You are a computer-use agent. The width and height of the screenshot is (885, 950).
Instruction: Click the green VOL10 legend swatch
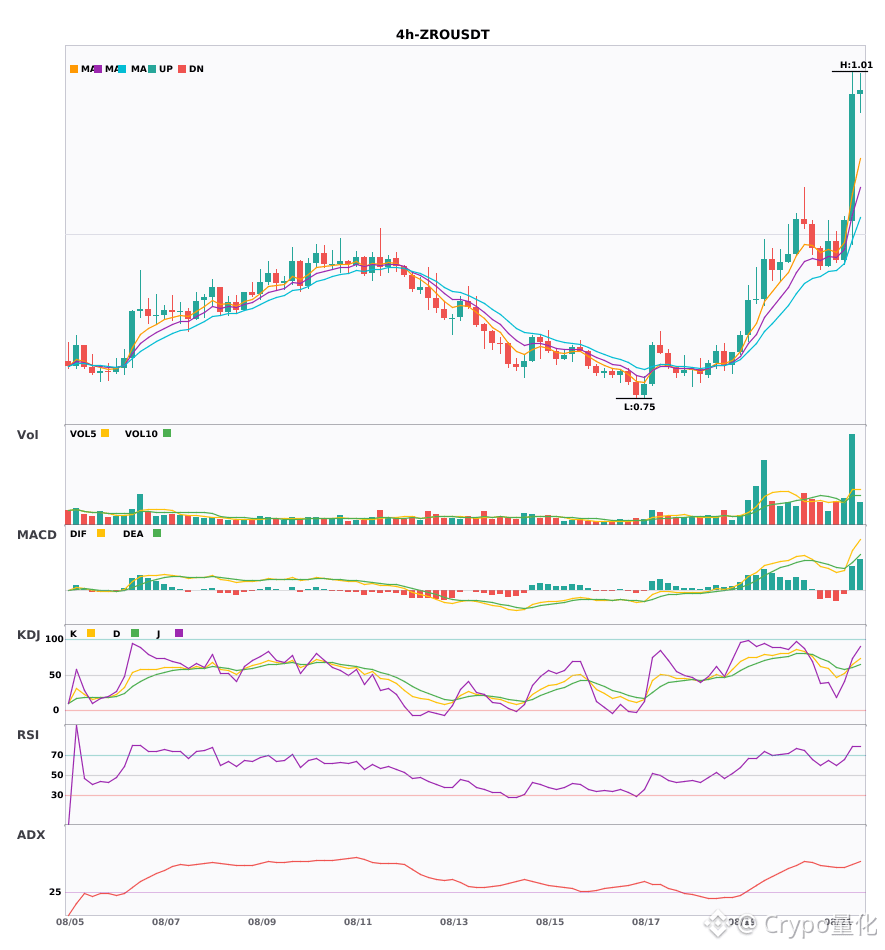(167, 433)
